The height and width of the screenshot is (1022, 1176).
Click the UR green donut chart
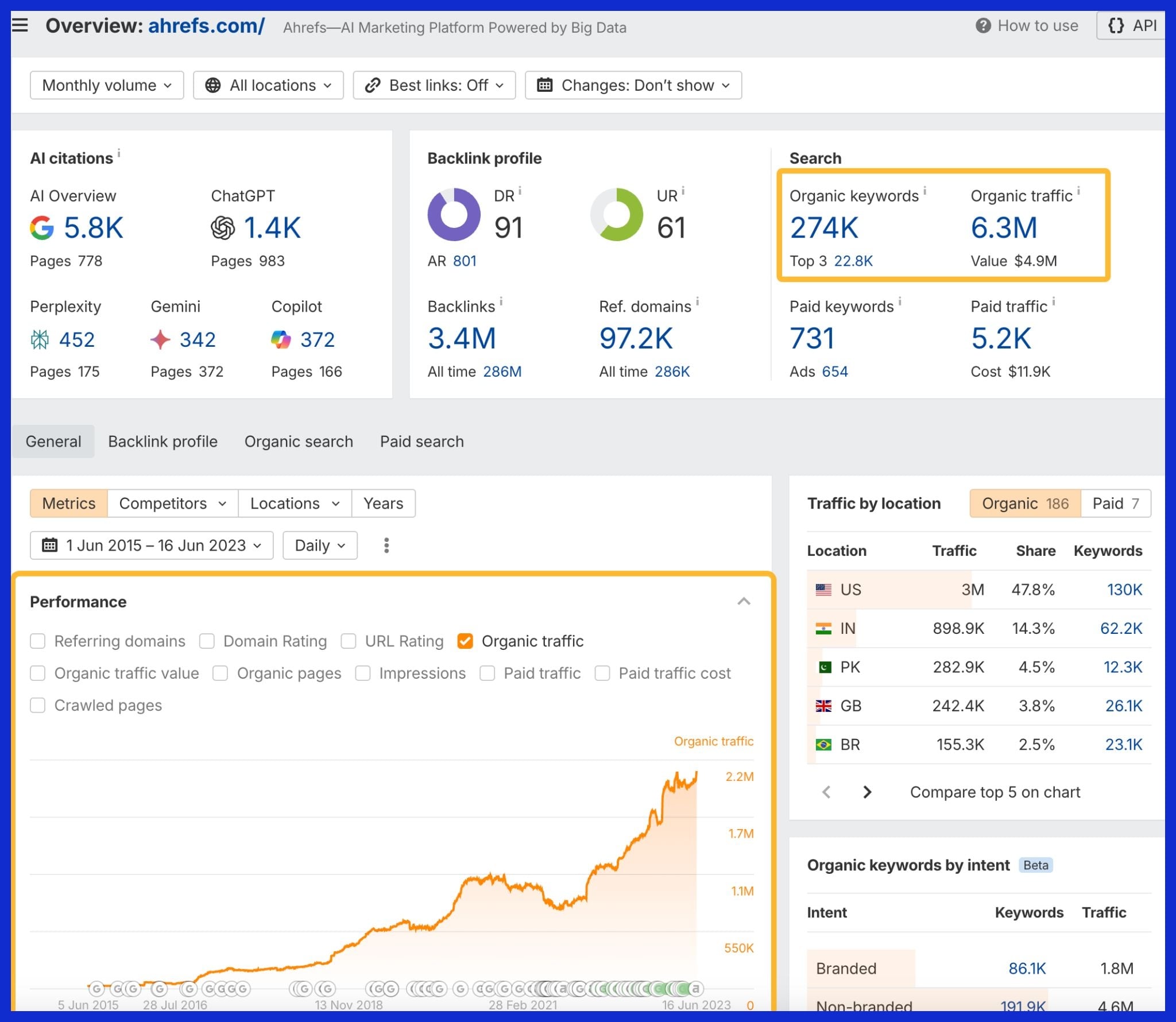[x=617, y=215]
